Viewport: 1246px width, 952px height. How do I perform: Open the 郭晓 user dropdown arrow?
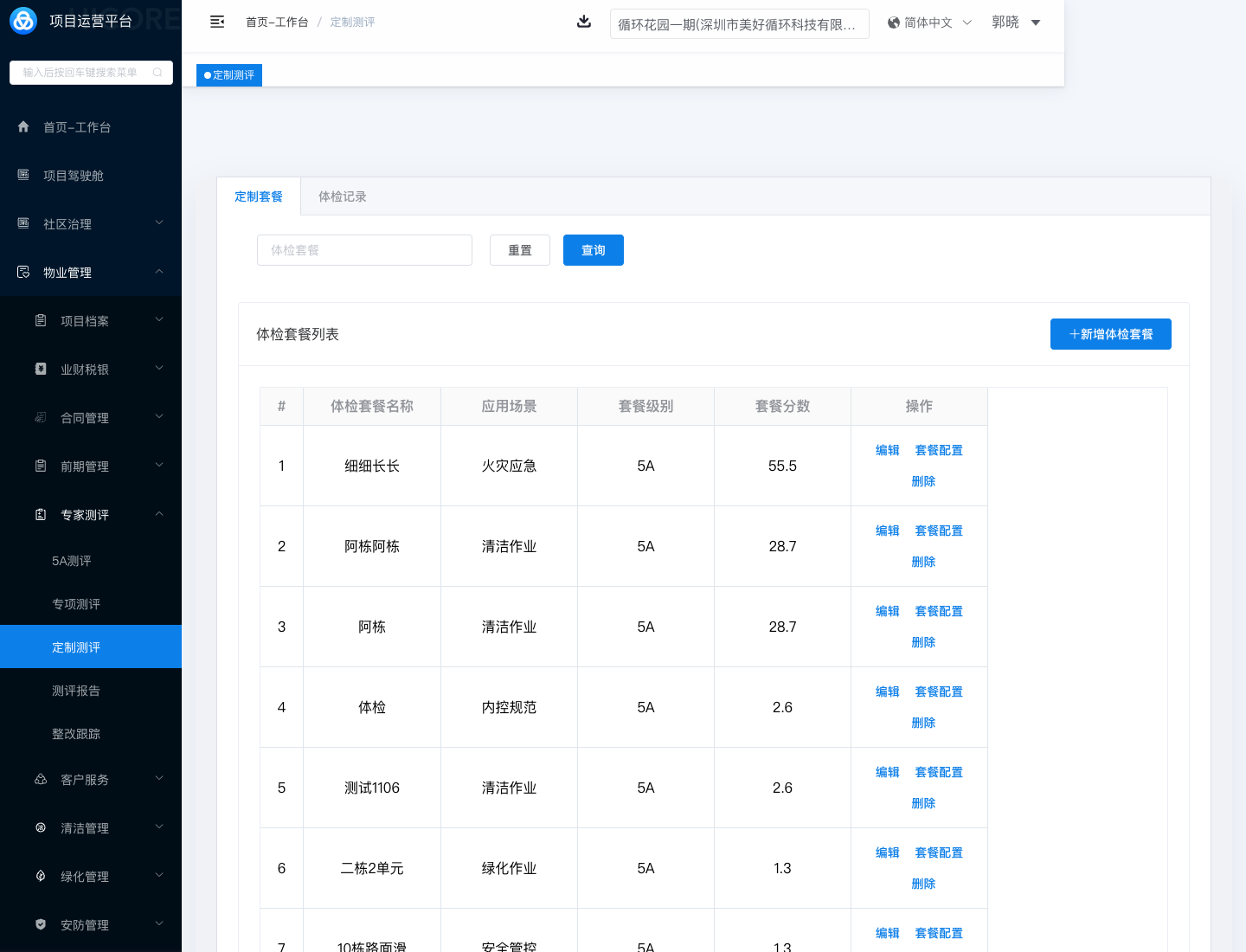[x=1036, y=23]
